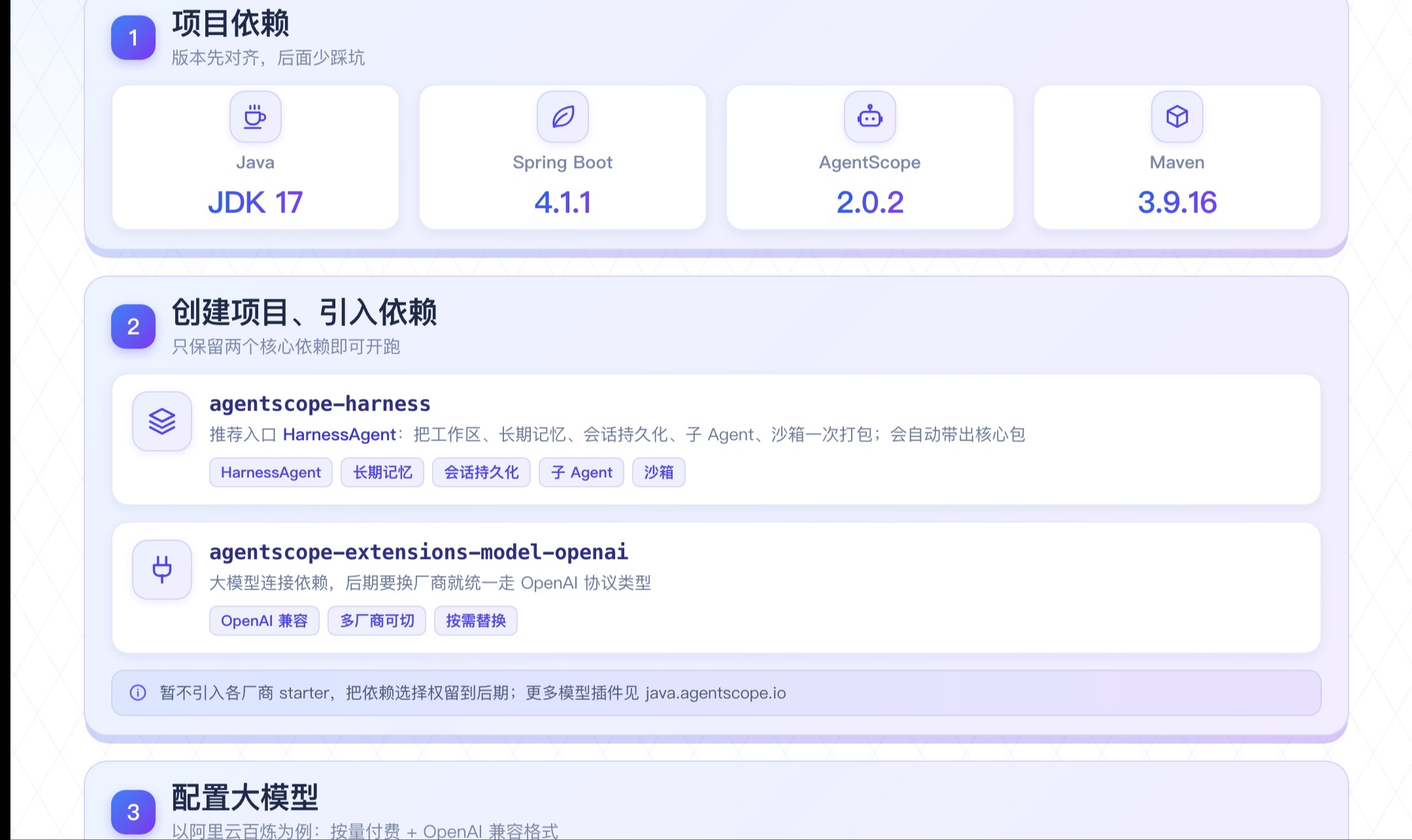Image resolution: width=1412 pixels, height=840 pixels.
Task: Select the 会话持久化 tag chip
Action: (481, 473)
